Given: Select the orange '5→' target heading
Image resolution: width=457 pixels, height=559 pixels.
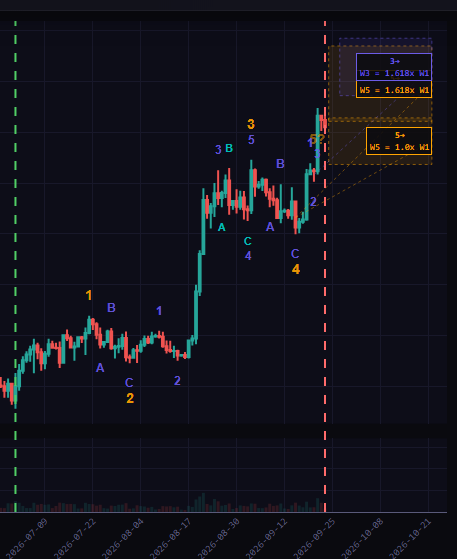Looking at the screenshot, I should 399,135.
